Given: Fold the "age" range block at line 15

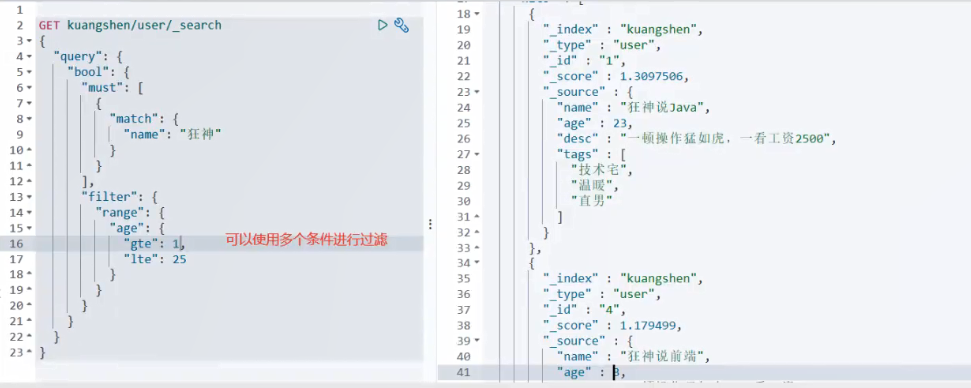Looking at the screenshot, I should [x=29, y=228].
